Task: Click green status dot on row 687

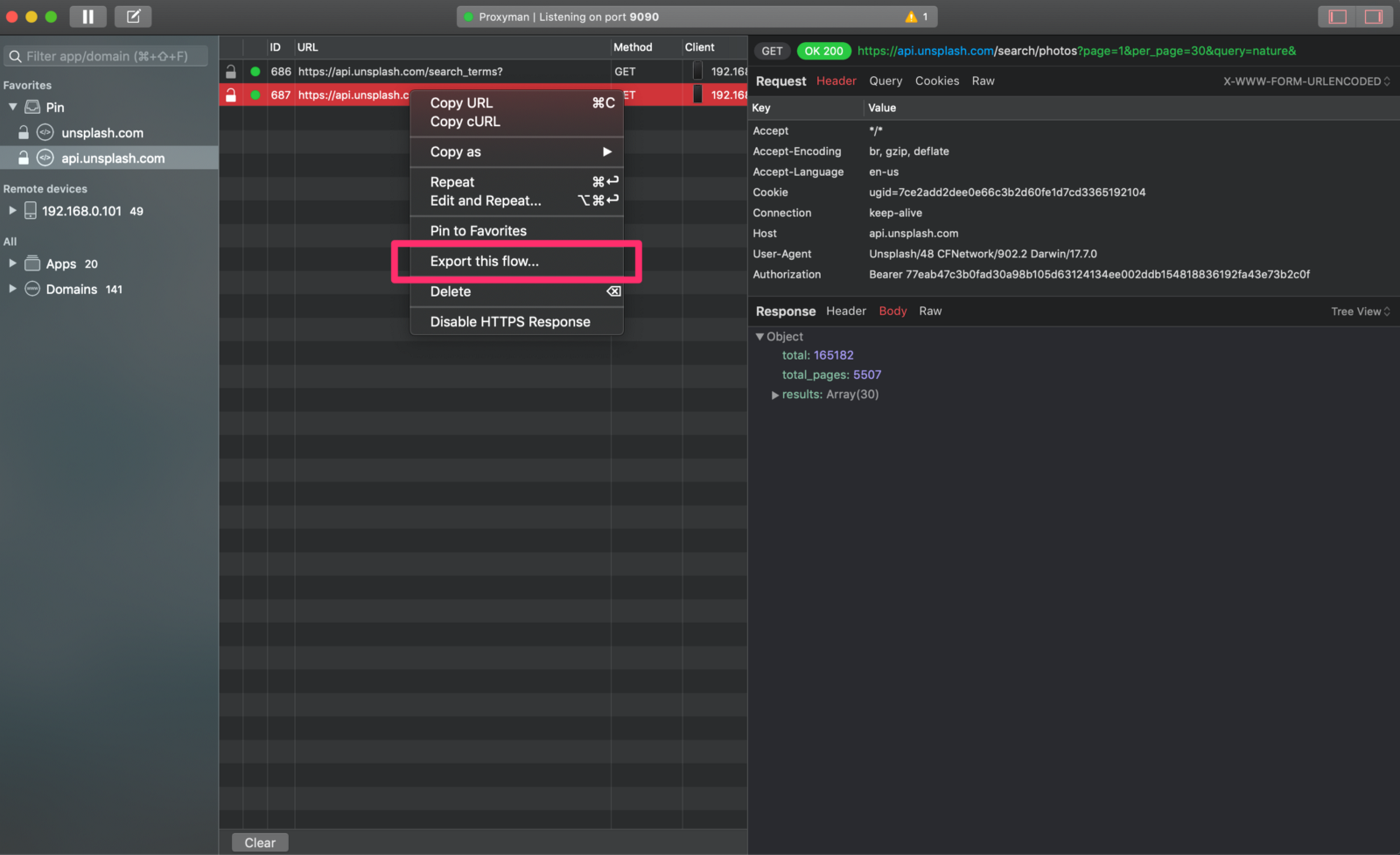Action: coord(255,95)
